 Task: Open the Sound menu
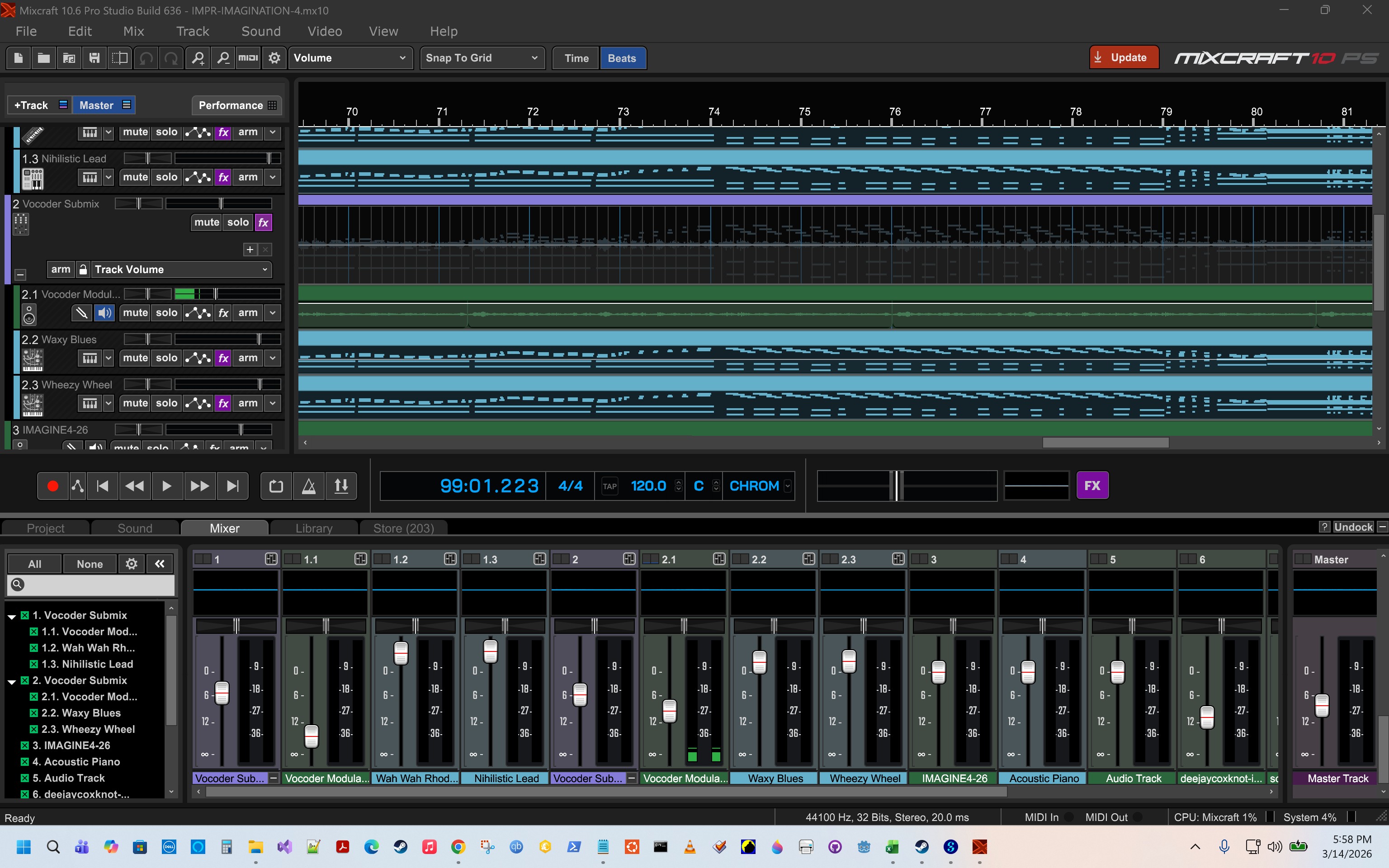[260, 32]
